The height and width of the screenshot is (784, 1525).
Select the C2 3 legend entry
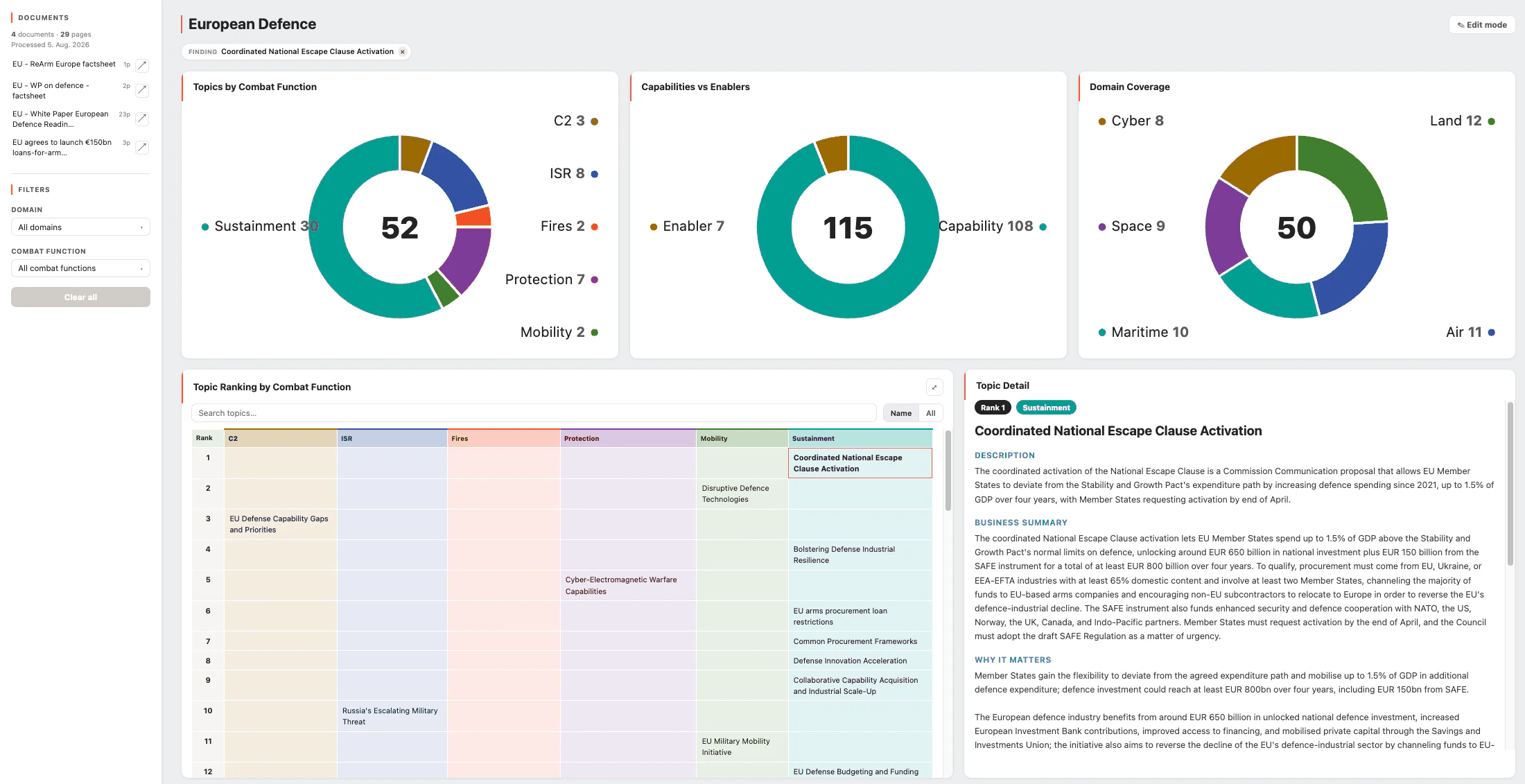coord(575,121)
